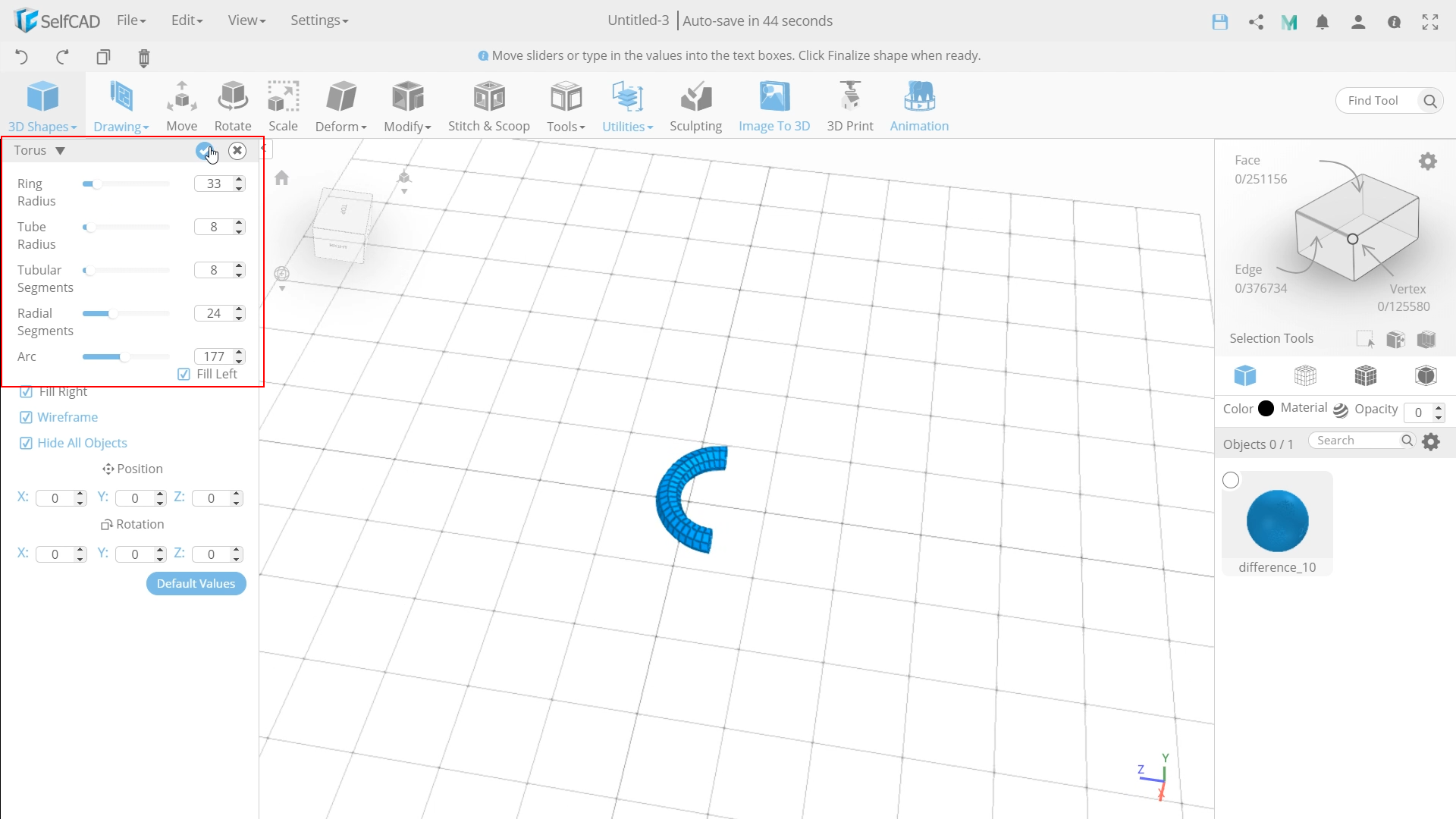The image size is (1456, 819).
Task: Open notifications bell icon
Action: point(1323,22)
